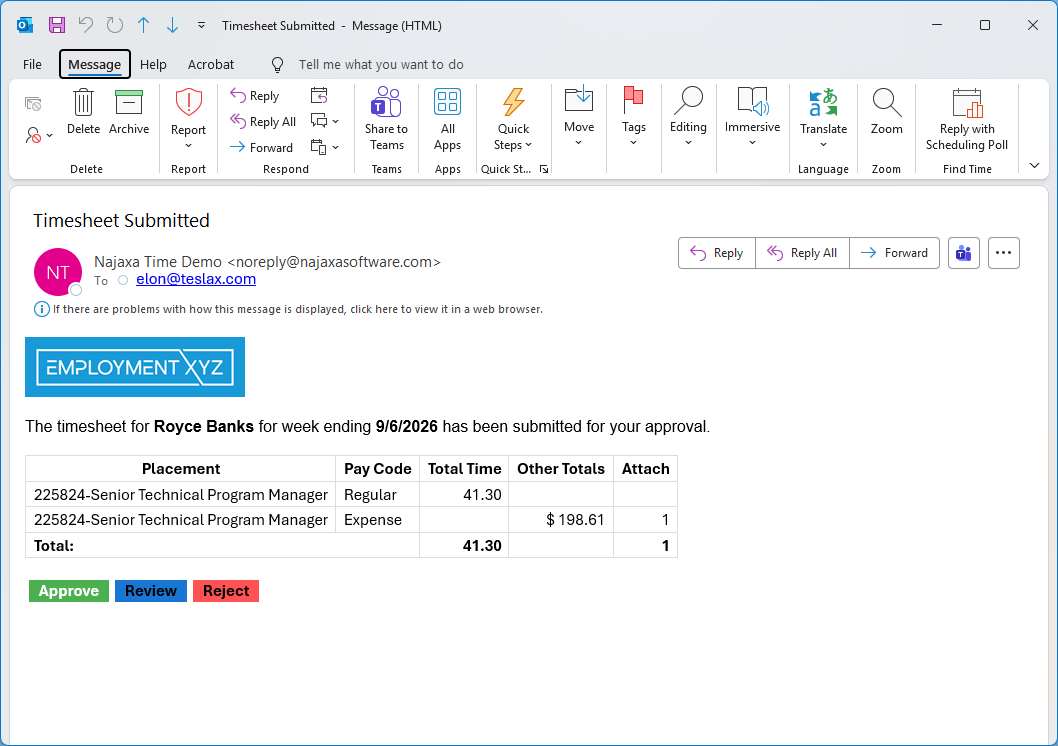Open the More respond actions dropdown
This screenshot has height=746, width=1058.
tap(325, 147)
